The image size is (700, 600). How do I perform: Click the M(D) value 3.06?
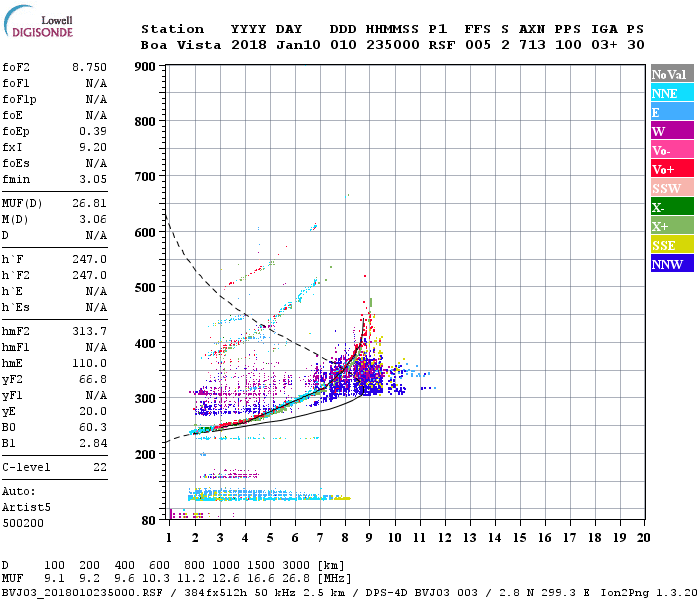click(93, 220)
